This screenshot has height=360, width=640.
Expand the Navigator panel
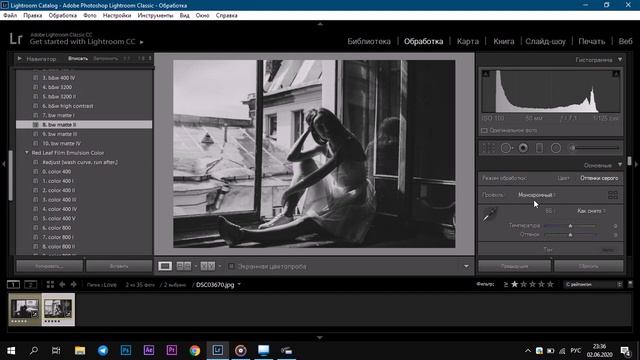[x=20, y=58]
